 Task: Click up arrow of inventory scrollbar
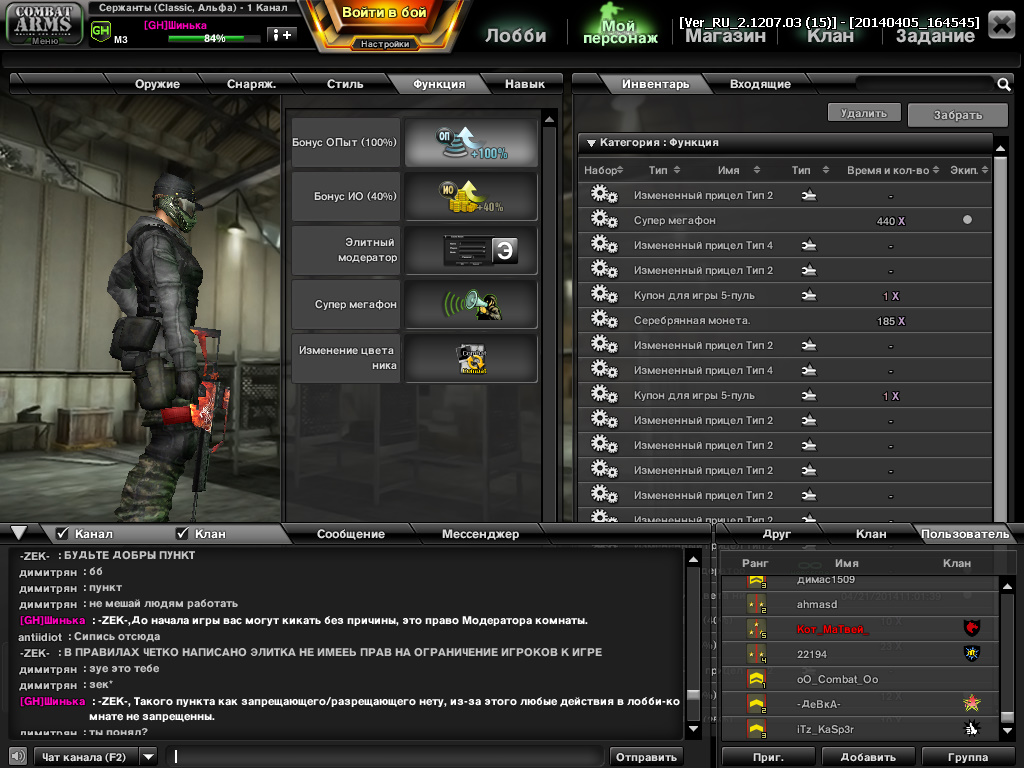(1000, 148)
